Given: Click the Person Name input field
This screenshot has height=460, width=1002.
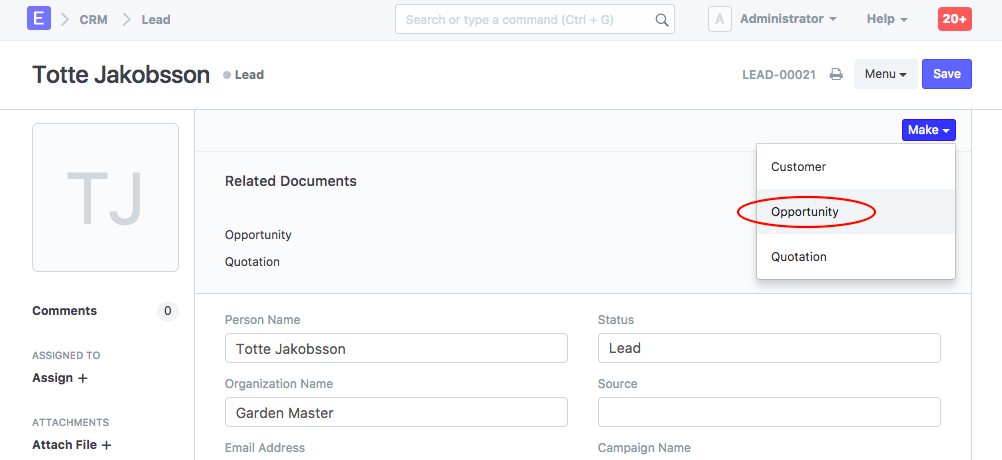Looking at the screenshot, I should tap(396, 348).
